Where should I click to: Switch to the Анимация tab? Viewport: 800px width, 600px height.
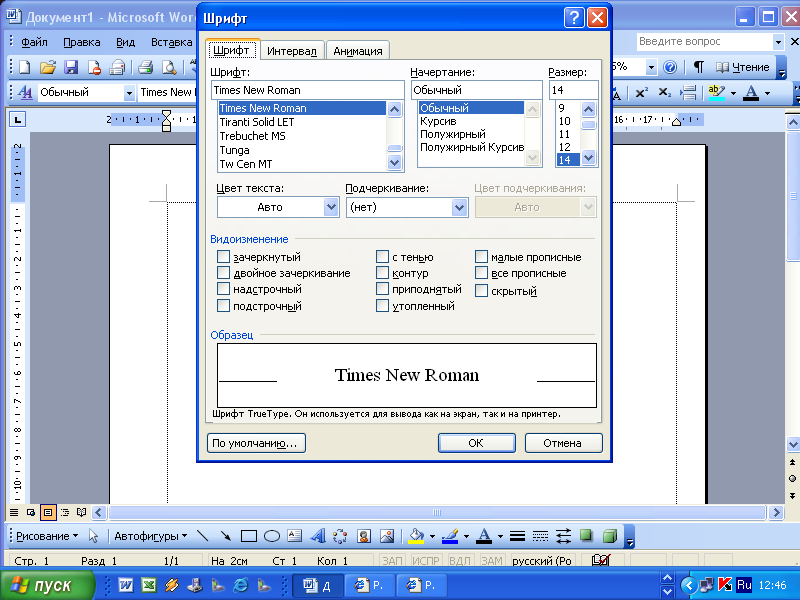(x=358, y=51)
